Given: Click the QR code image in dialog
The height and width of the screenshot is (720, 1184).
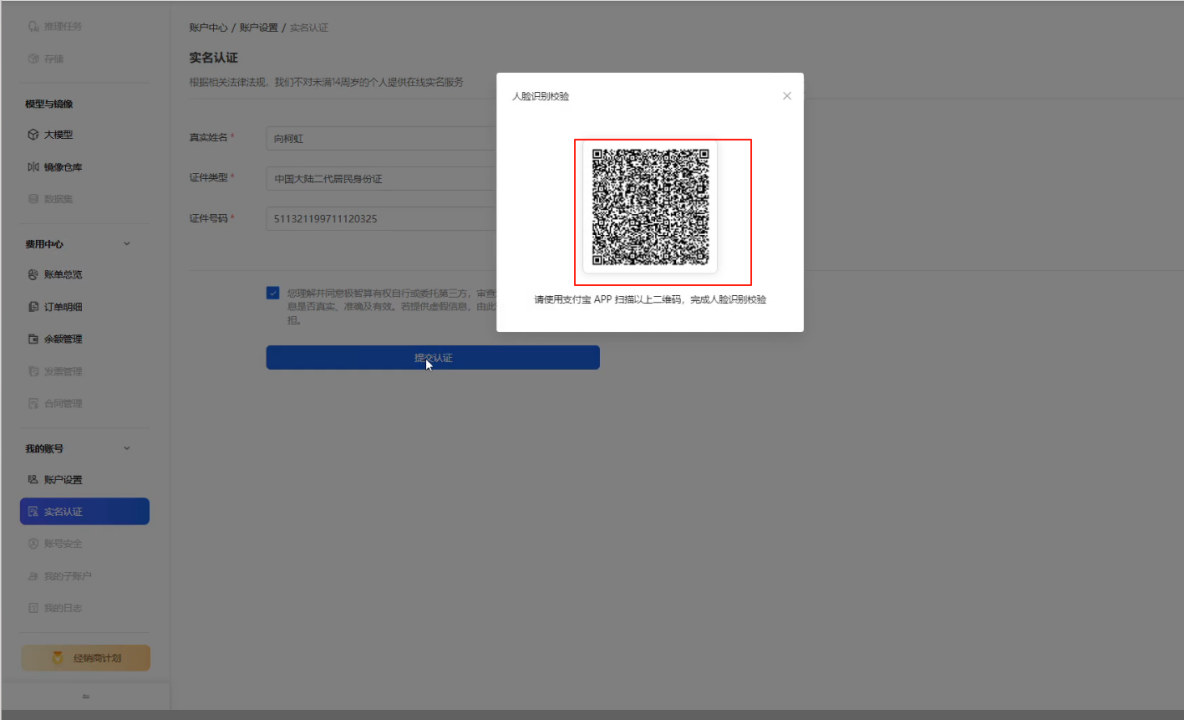Looking at the screenshot, I should 650,207.
